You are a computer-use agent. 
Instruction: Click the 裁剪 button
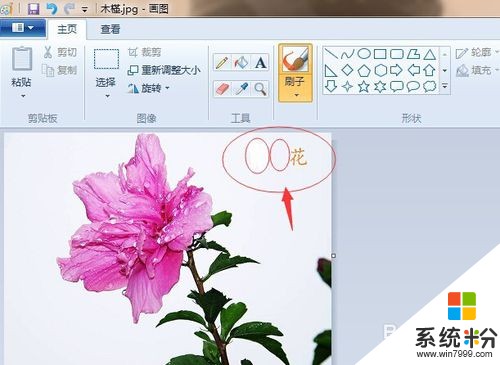(144, 52)
